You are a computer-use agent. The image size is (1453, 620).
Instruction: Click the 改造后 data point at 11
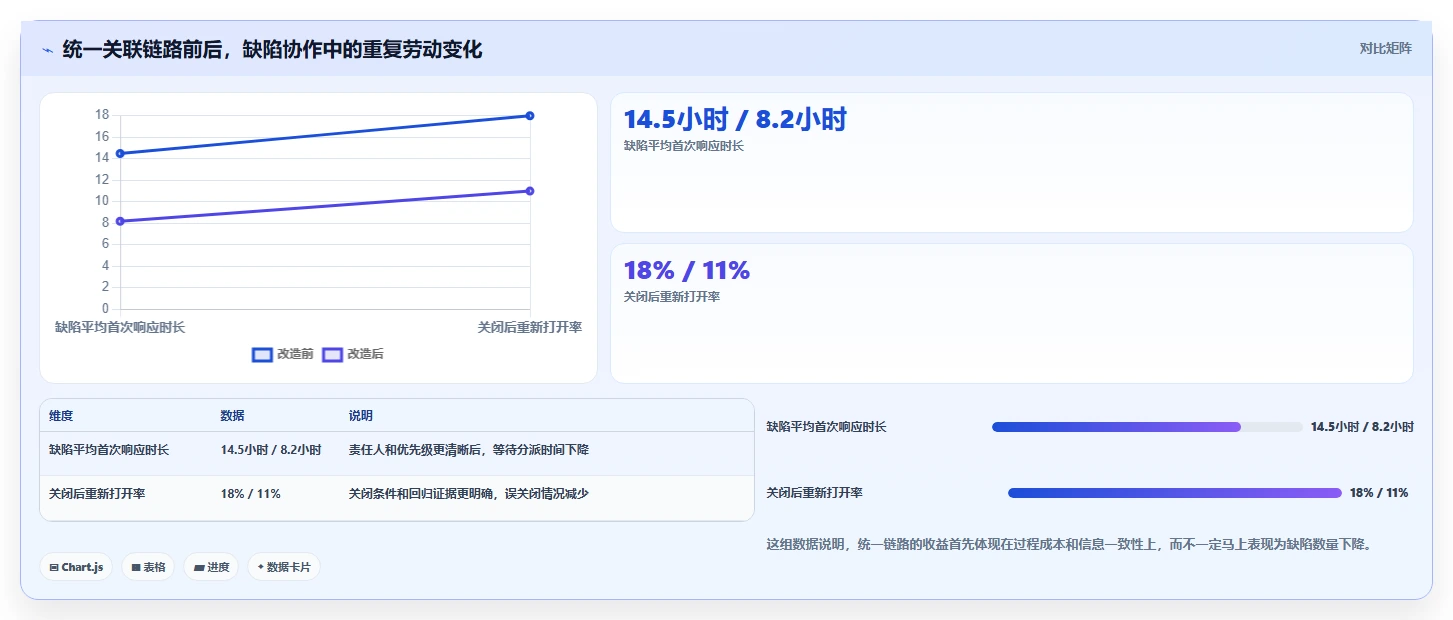click(x=530, y=191)
